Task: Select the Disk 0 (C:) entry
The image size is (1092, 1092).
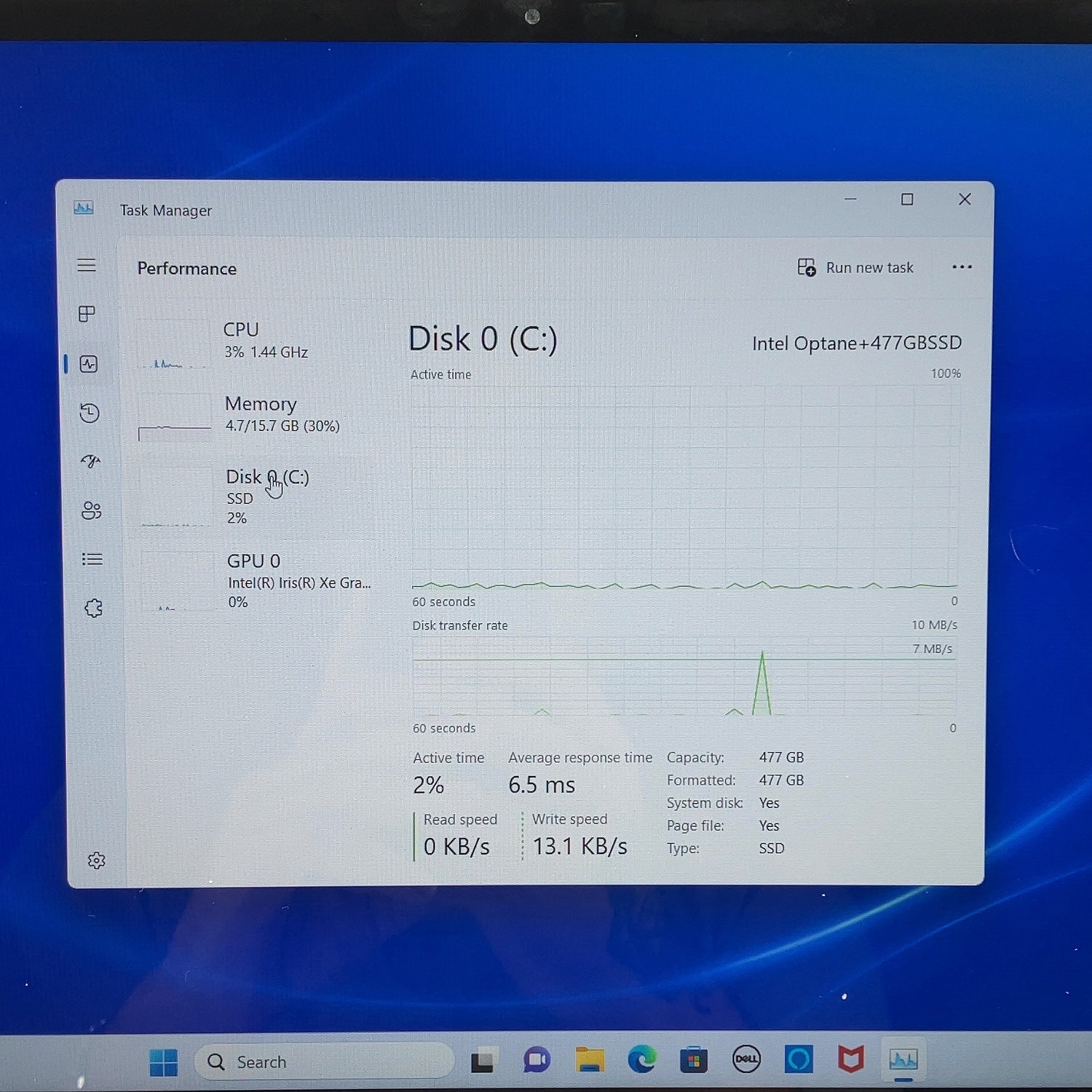Action: tap(255, 496)
